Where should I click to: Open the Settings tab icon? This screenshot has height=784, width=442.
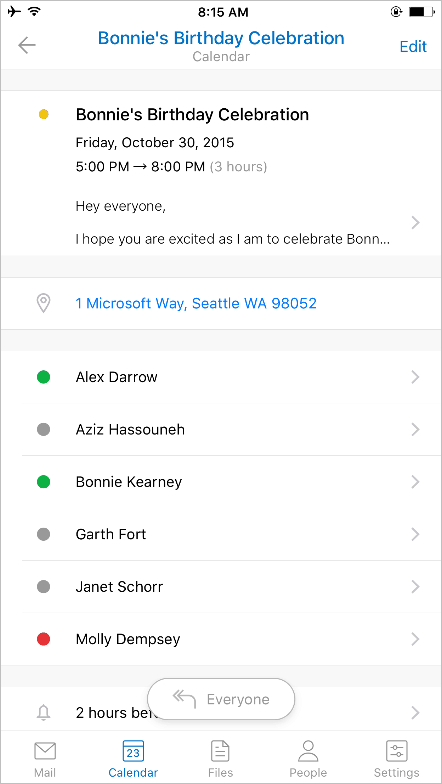point(397,751)
